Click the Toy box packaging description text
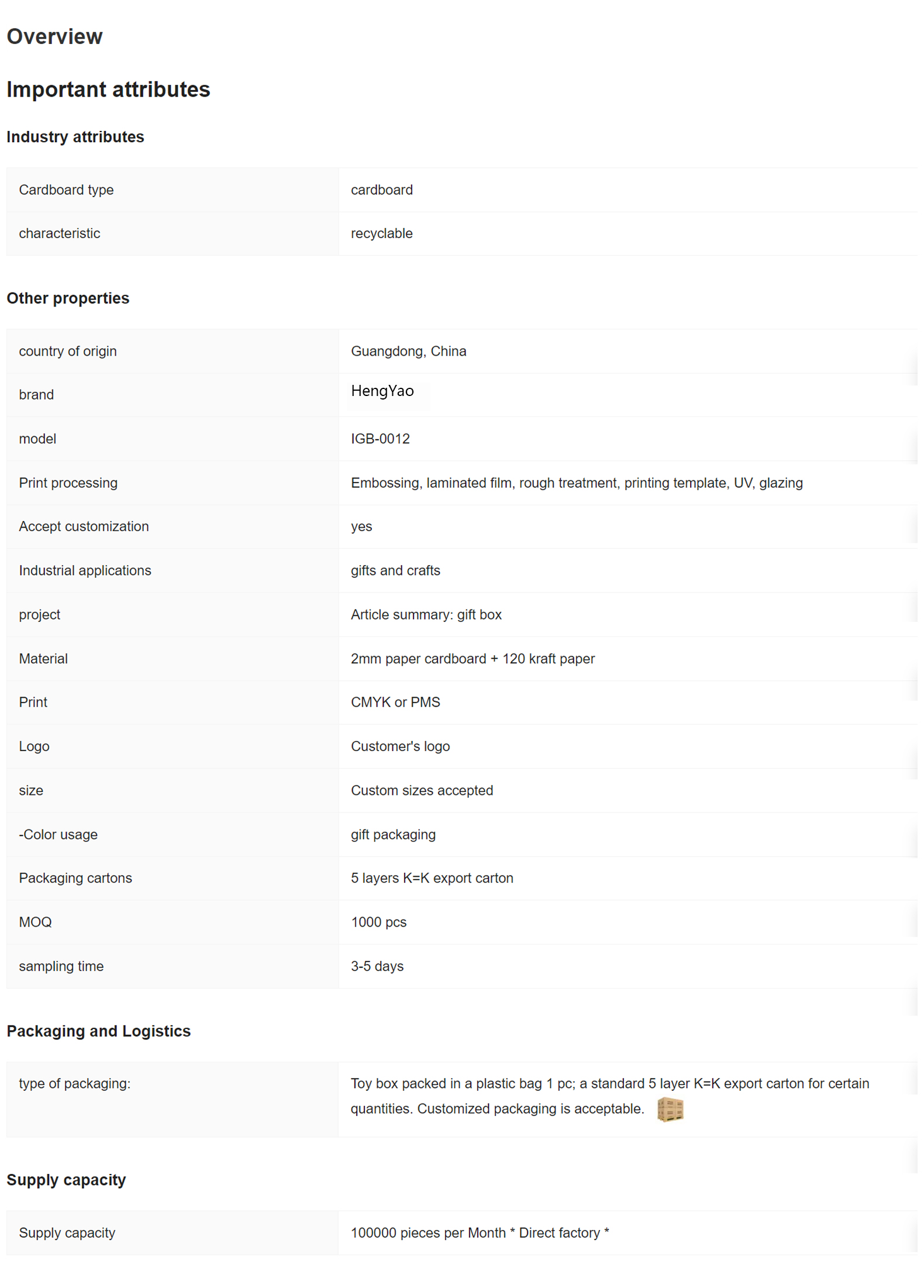 coord(609,1084)
